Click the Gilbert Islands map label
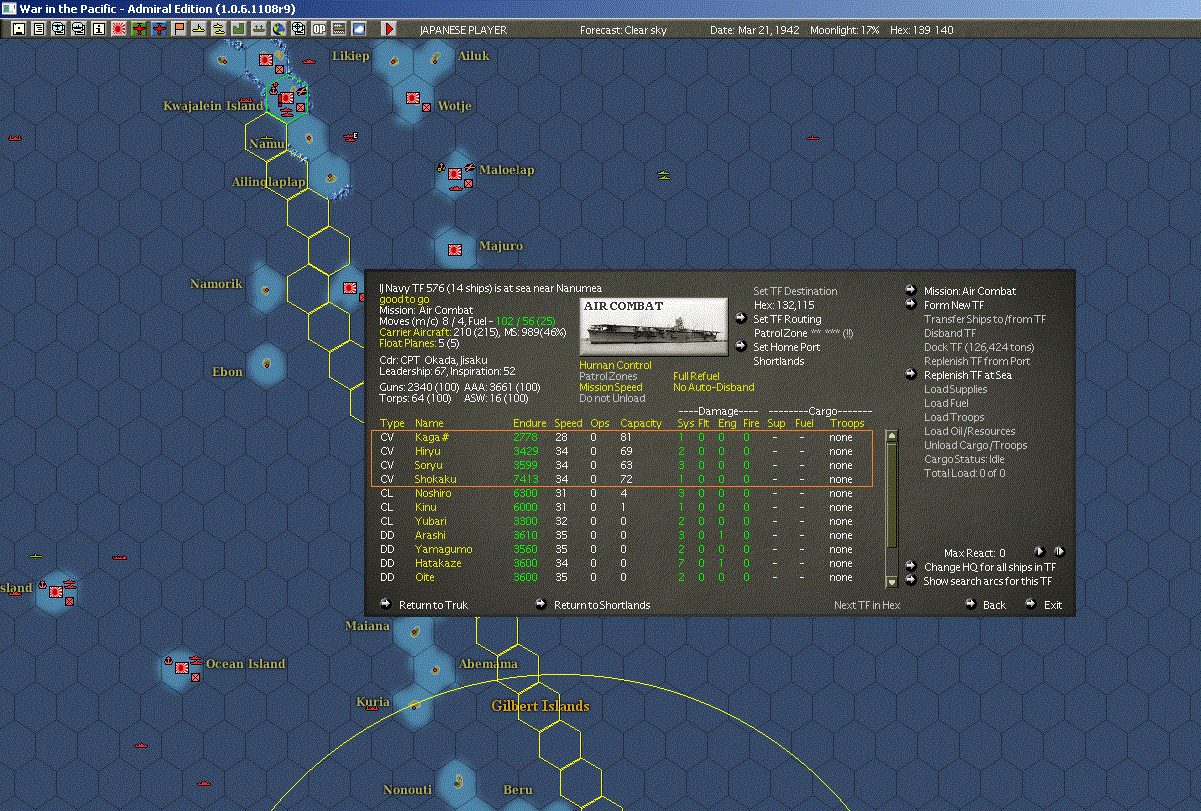Image resolution: width=1201 pixels, height=811 pixels. click(x=540, y=706)
